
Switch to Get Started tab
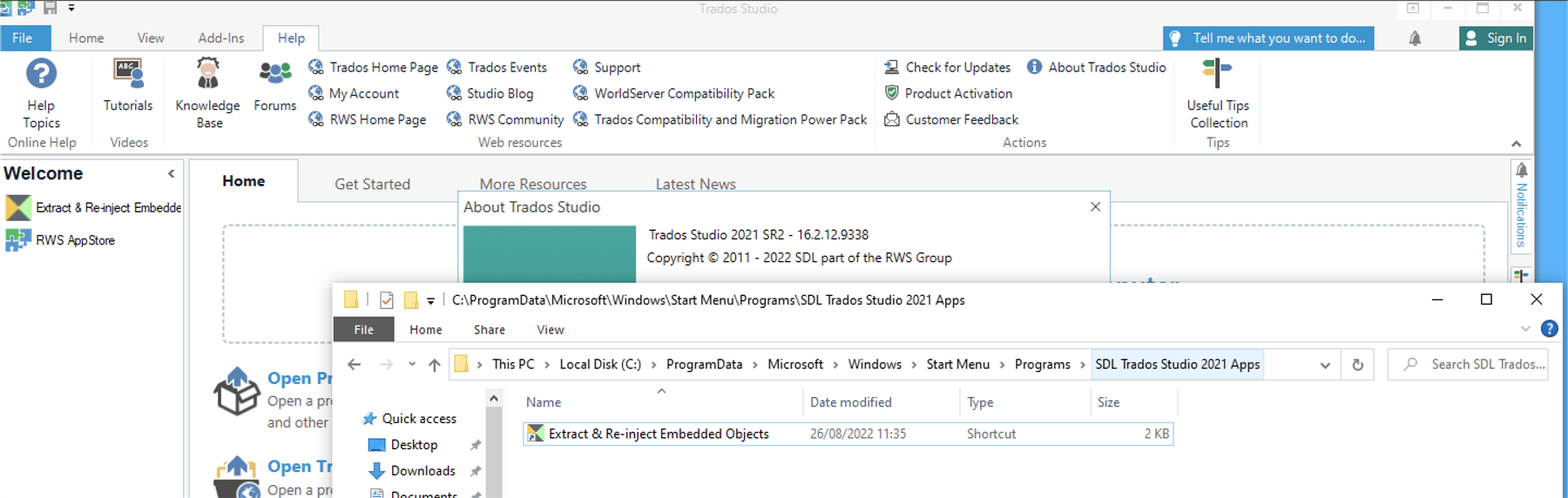(x=372, y=184)
